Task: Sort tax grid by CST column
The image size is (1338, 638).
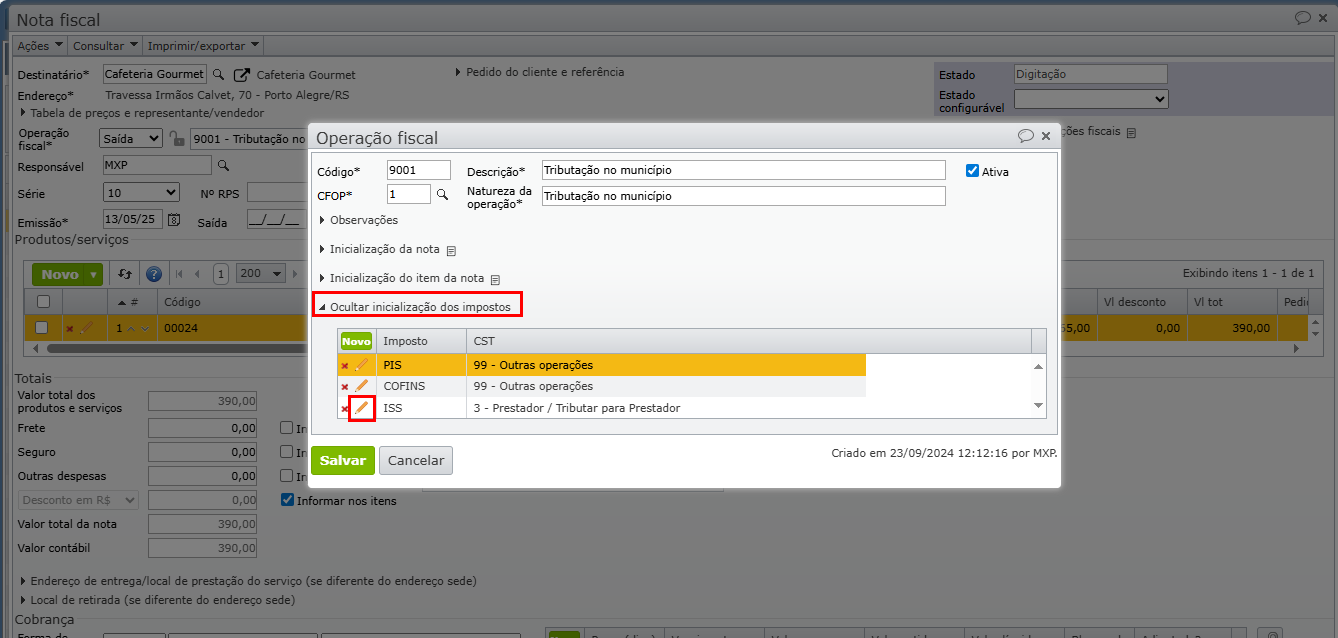Action: [x=749, y=341]
